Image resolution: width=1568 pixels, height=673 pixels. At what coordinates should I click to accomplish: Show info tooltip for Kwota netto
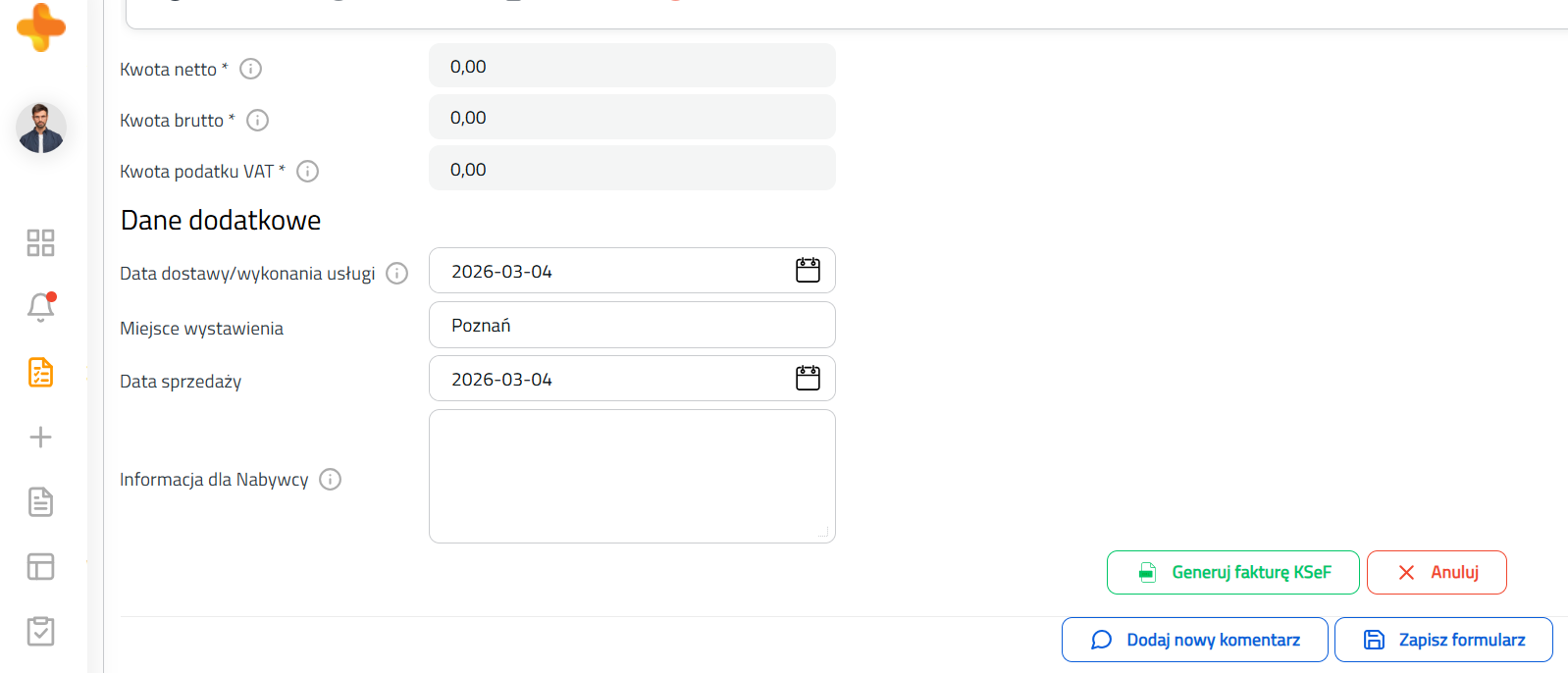tap(251, 69)
